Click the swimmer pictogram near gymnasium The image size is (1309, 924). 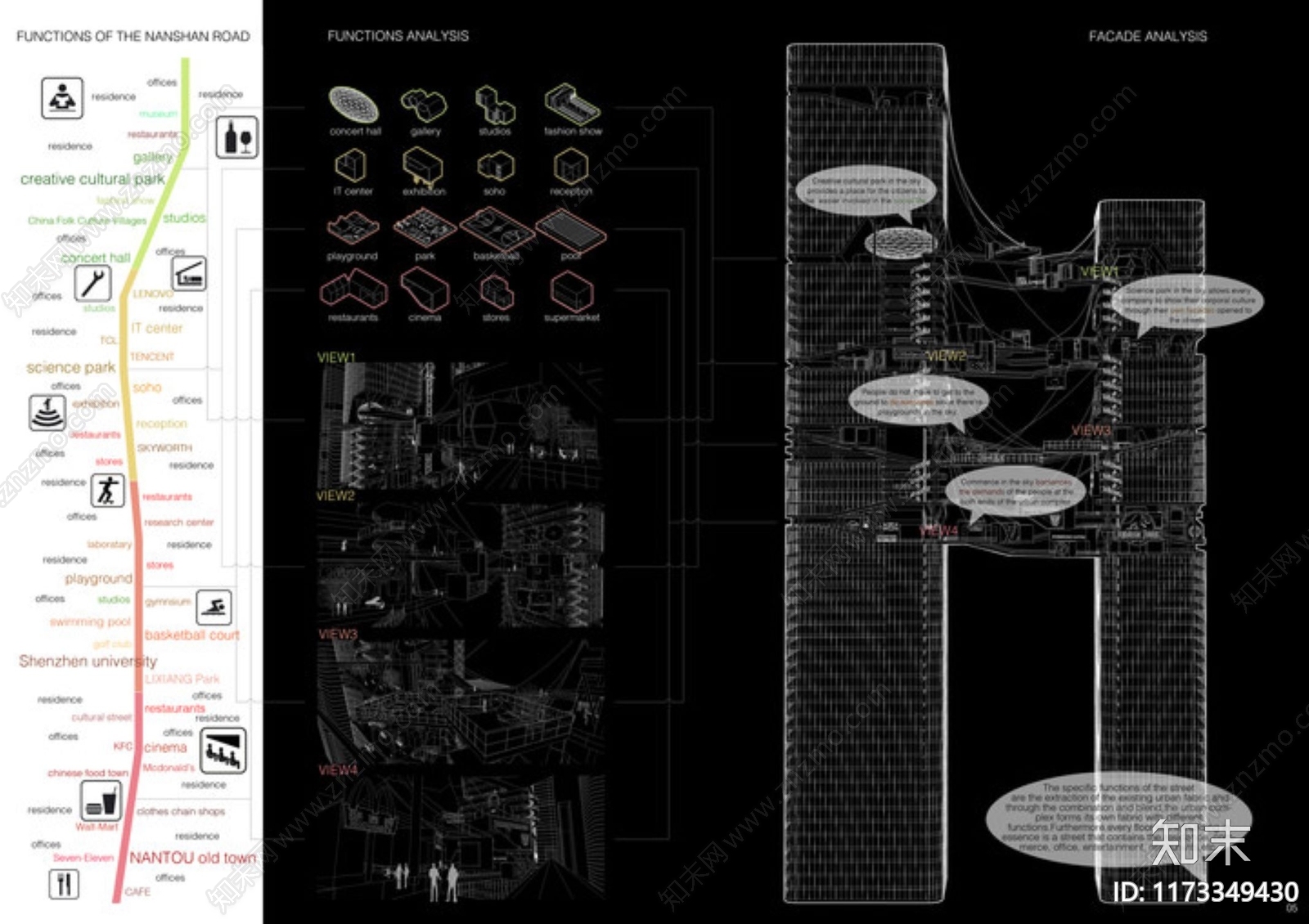[x=214, y=608]
